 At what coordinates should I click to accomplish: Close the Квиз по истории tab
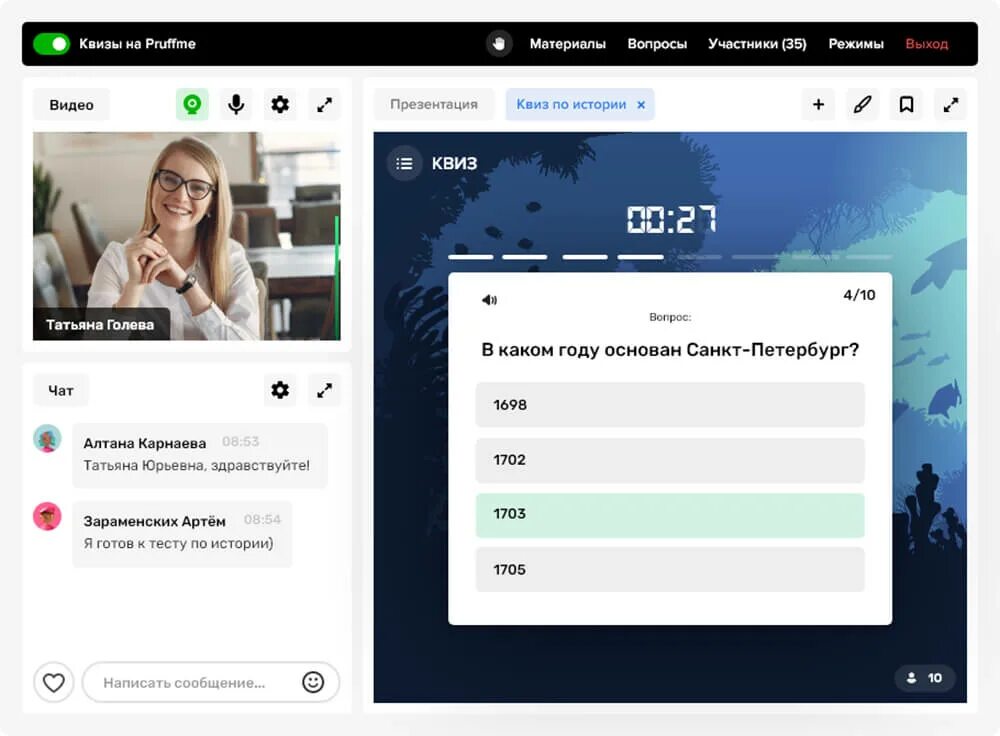click(641, 105)
